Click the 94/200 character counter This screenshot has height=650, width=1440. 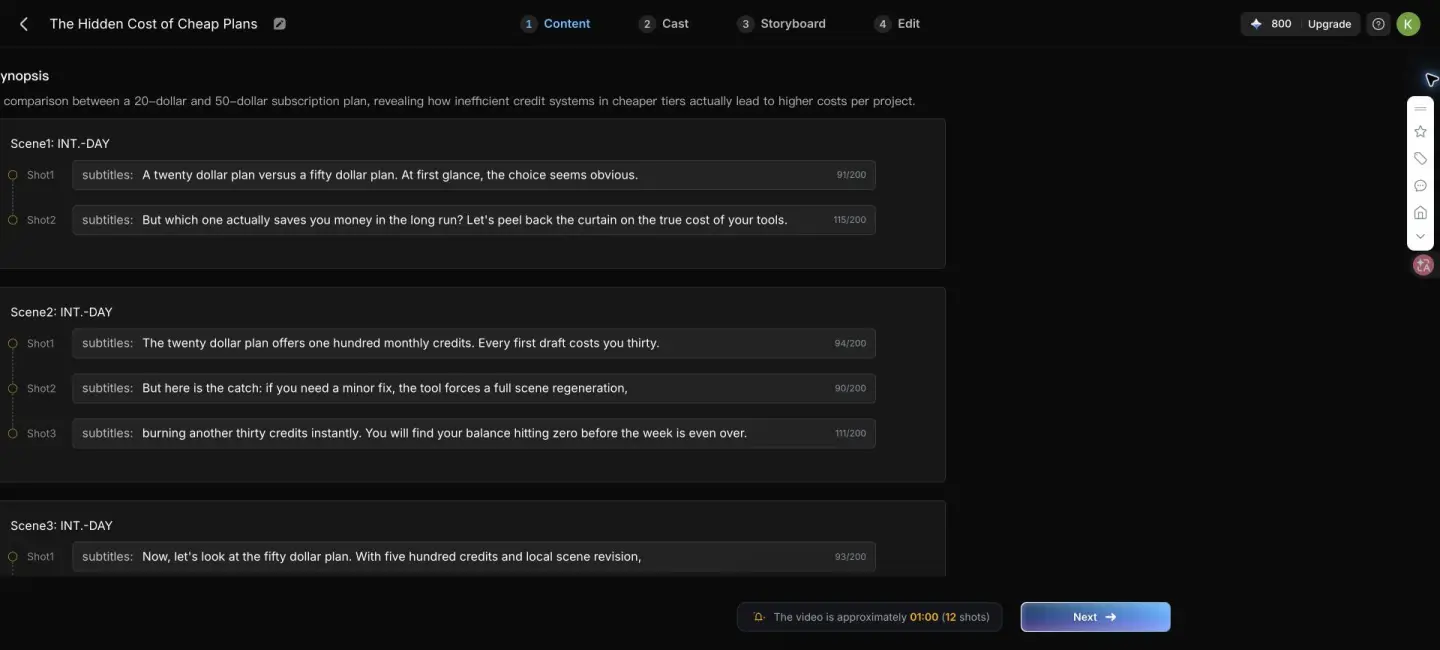(x=850, y=343)
